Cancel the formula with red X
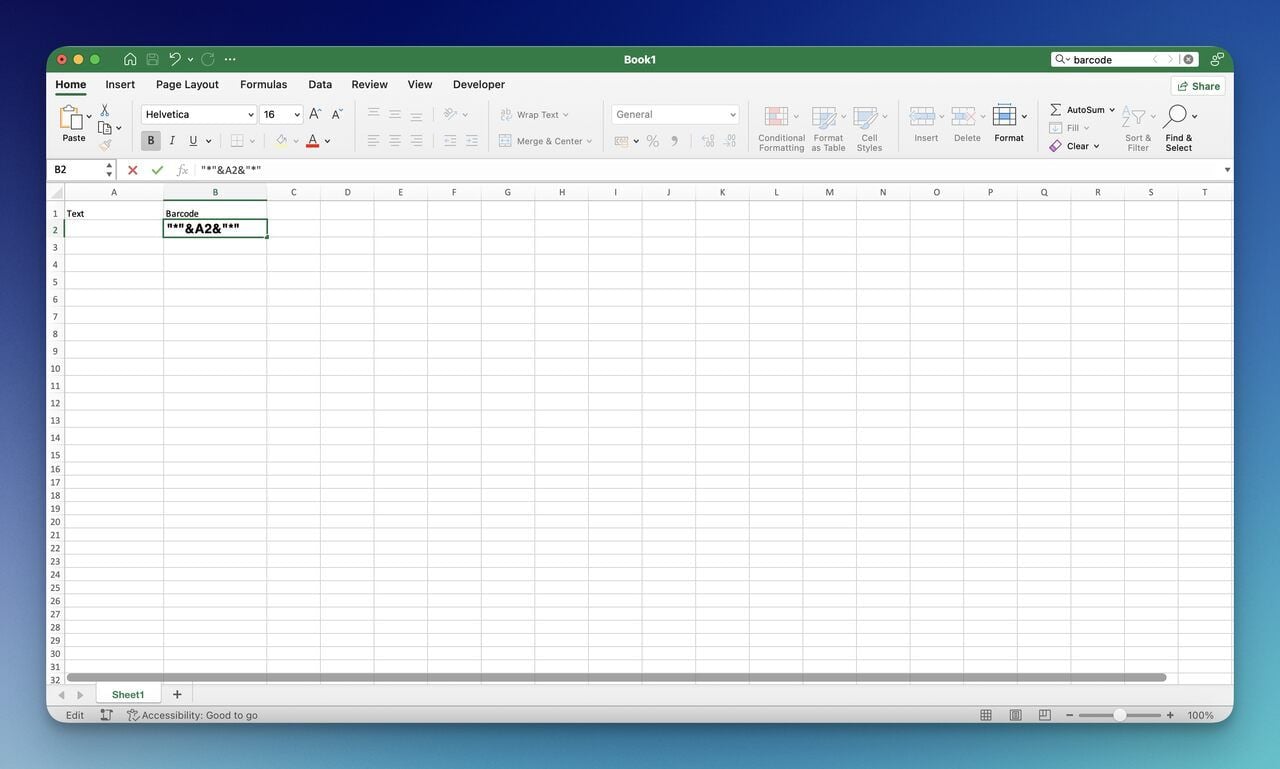1280x769 pixels. point(132,170)
